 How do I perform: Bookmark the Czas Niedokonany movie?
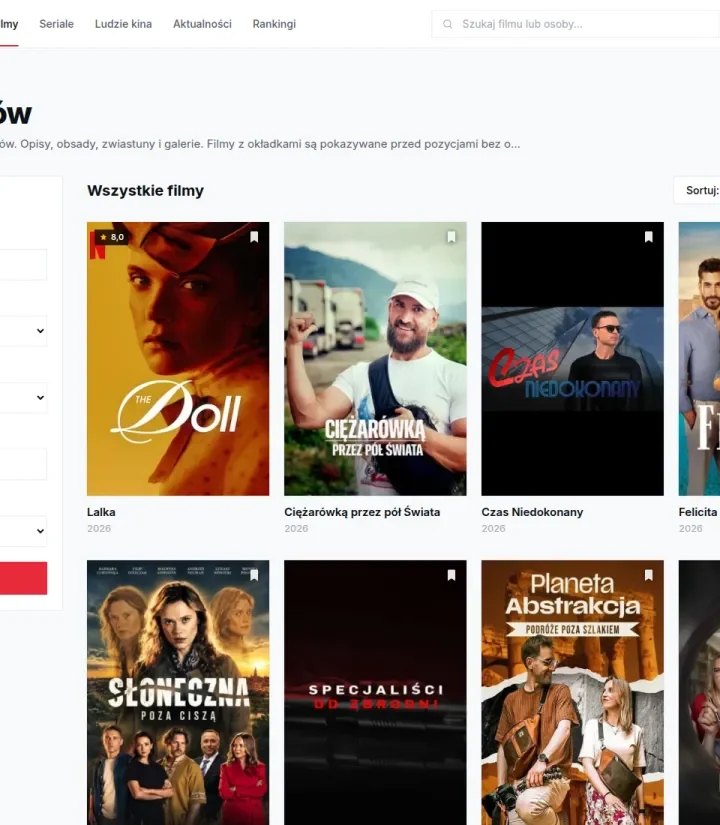tap(649, 237)
